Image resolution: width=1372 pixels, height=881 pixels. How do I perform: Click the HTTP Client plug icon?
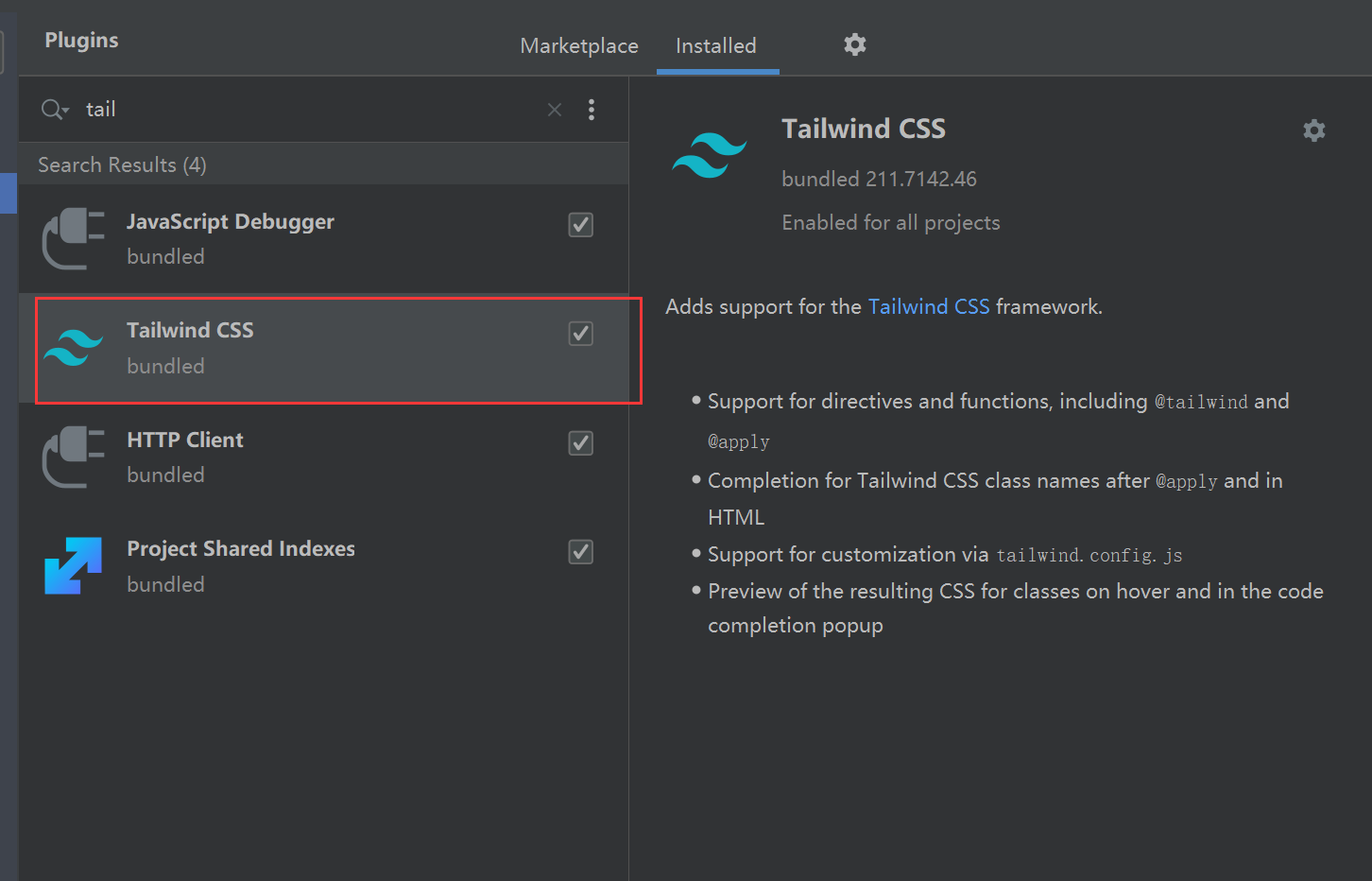[x=73, y=457]
